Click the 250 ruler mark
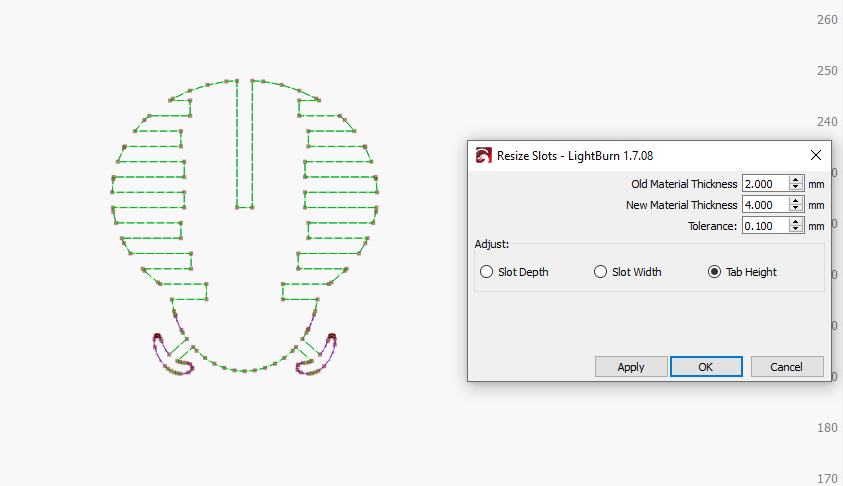 tap(827, 71)
